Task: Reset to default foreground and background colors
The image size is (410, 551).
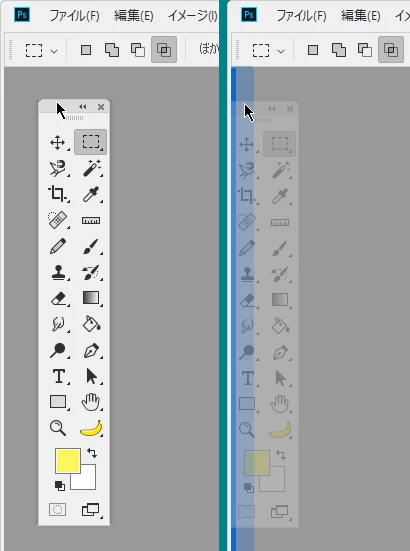Action: tap(60, 486)
